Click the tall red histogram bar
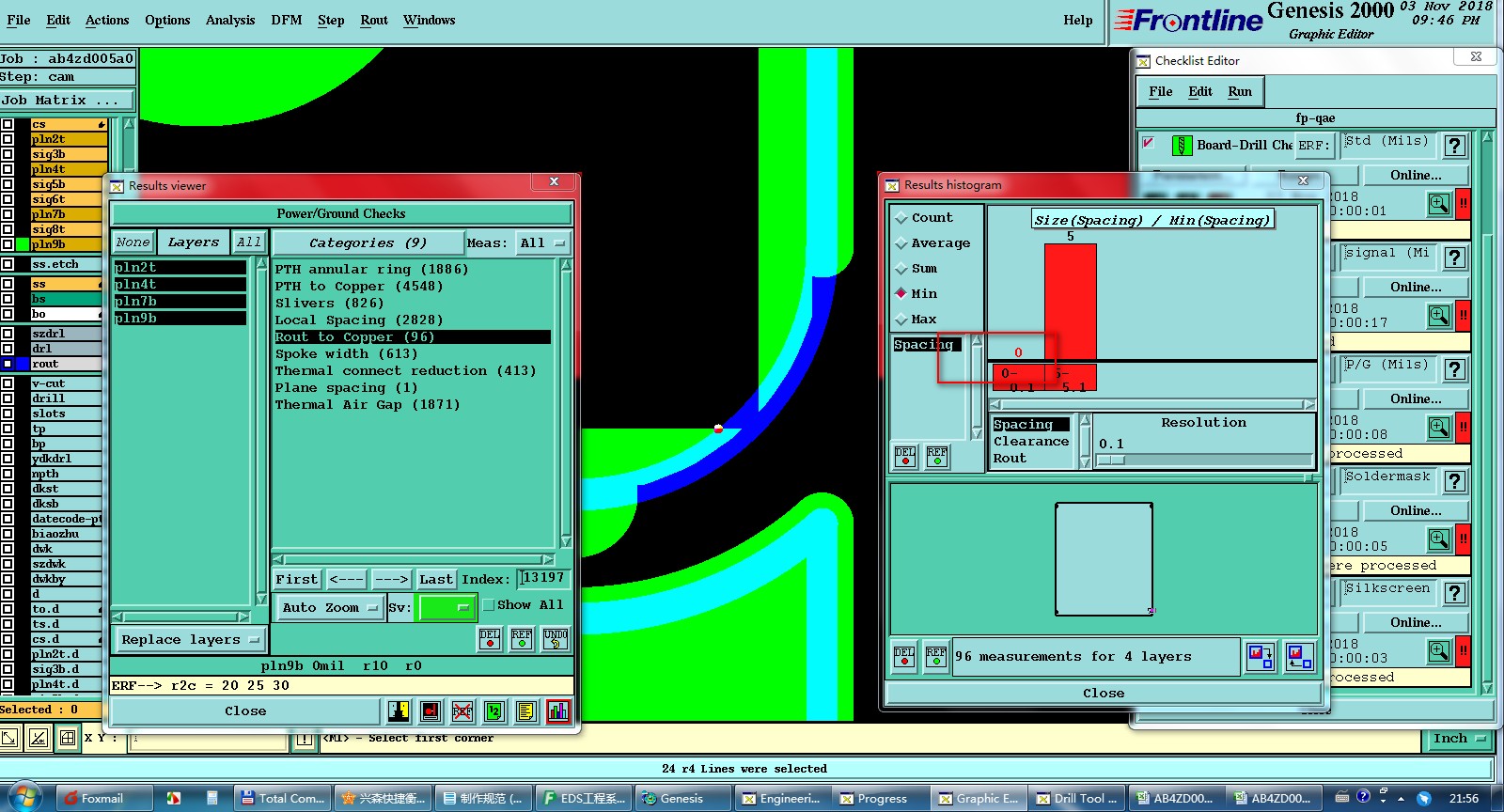This screenshot has height=812, width=1504. click(x=1071, y=301)
